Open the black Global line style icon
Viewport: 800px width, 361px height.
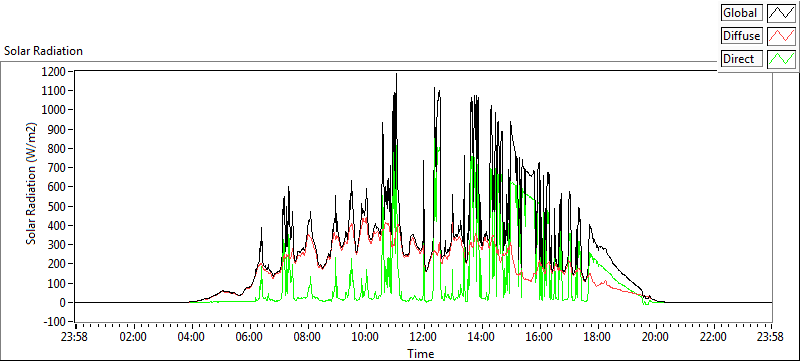coord(781,13)
